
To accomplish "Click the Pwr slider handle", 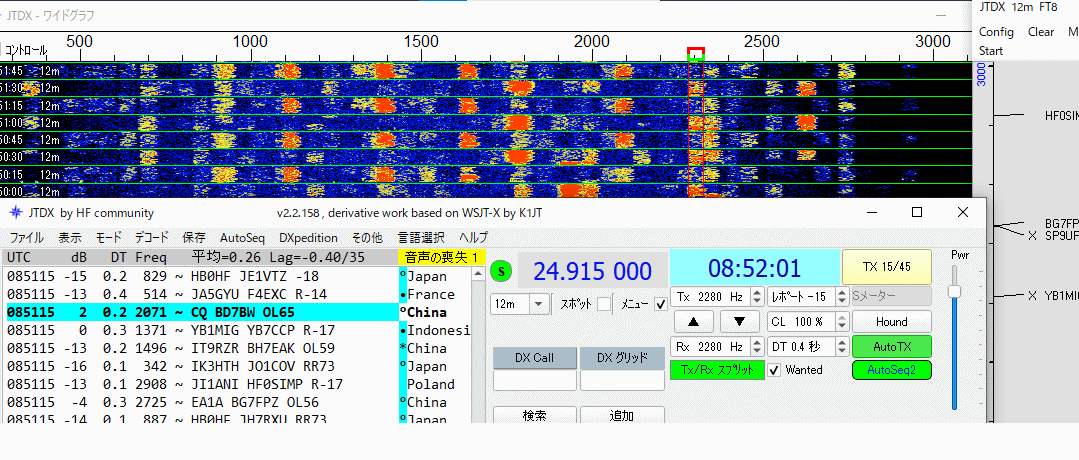I will [954, 291].
